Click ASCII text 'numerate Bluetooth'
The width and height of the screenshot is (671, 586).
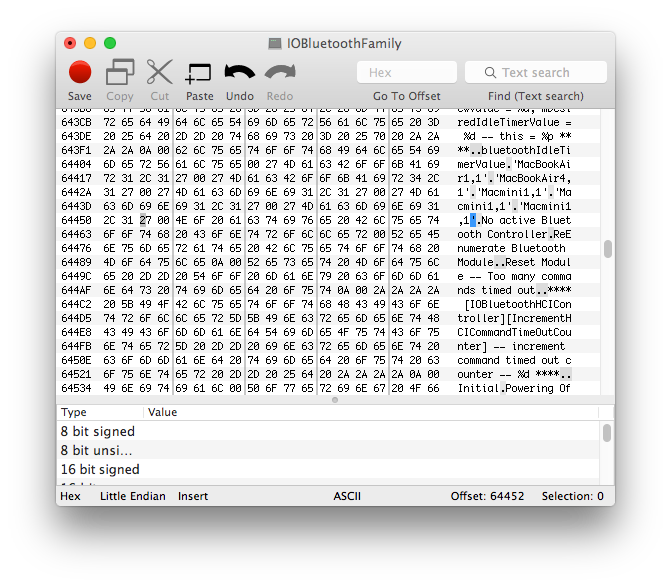[x=511, y=248]
